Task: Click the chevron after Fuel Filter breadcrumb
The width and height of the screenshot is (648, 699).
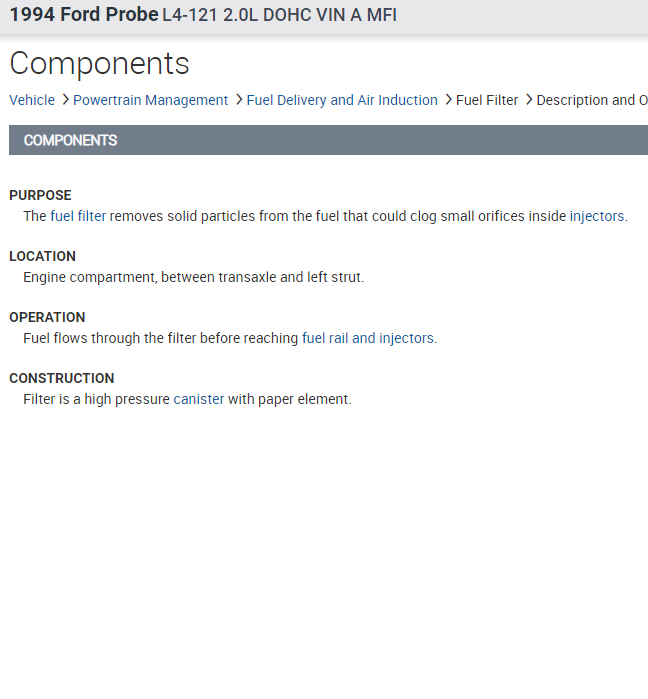Action: tap(528, 100)
